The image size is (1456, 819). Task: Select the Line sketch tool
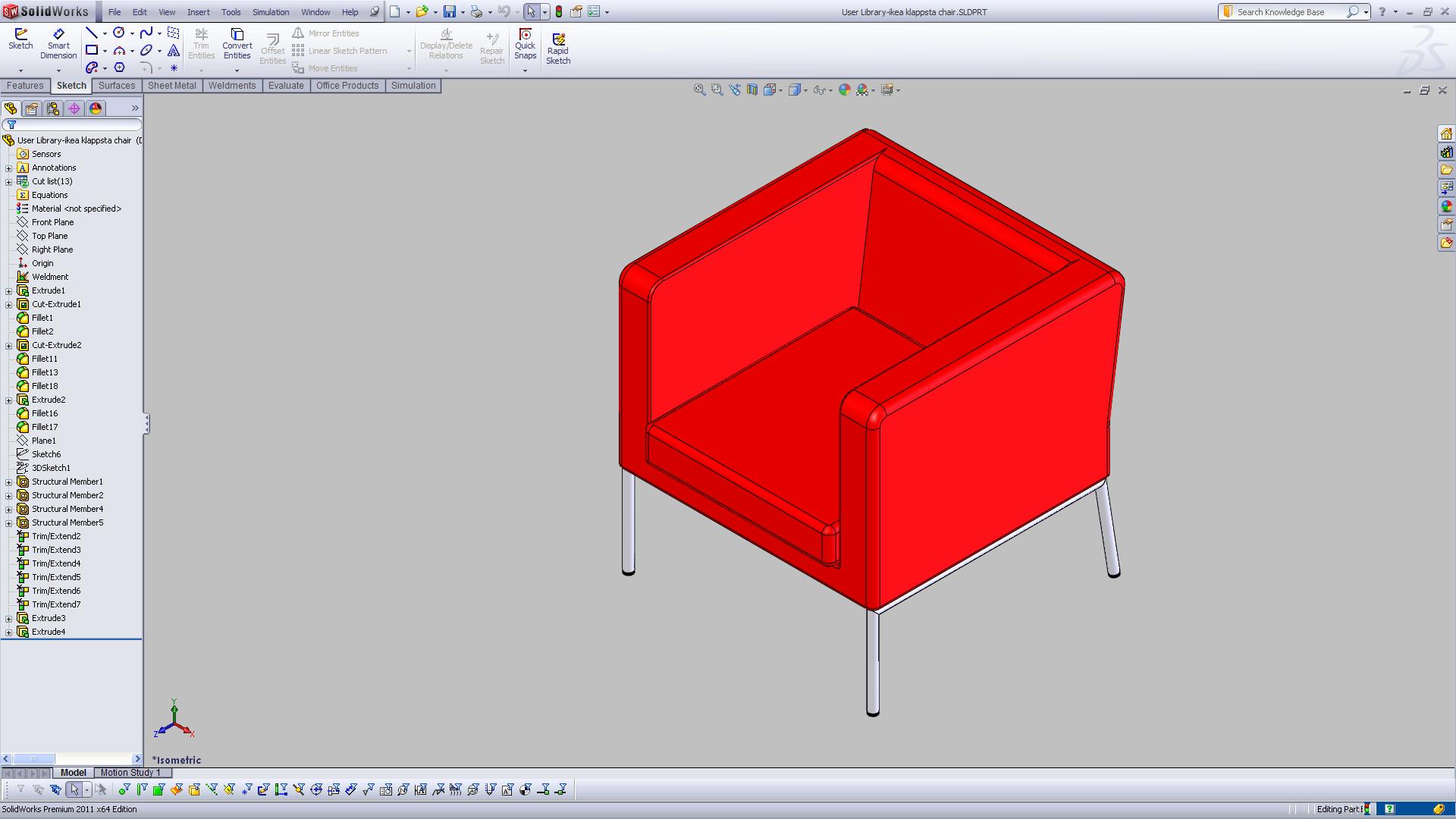[x=91, y=33]
